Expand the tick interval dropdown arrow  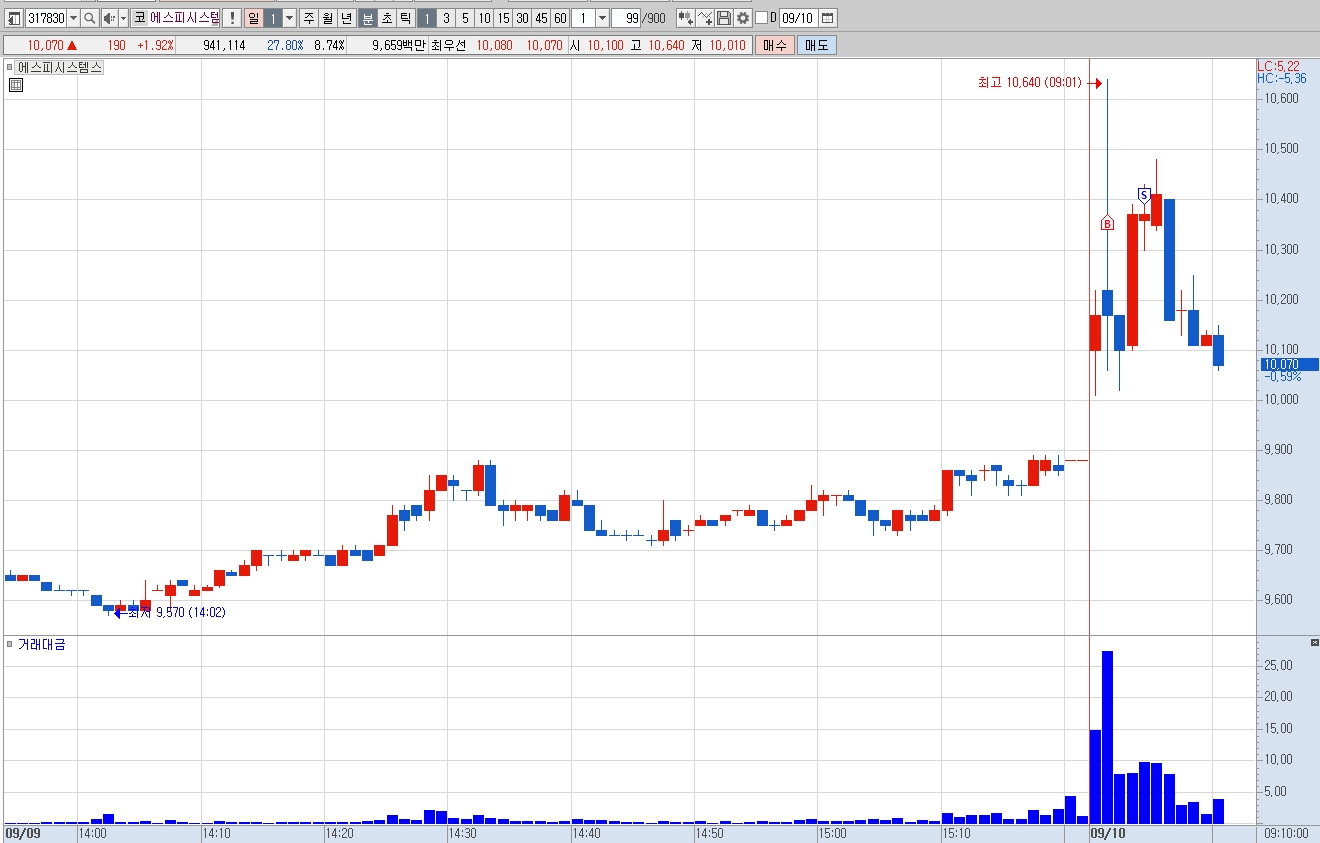(602, 18)
